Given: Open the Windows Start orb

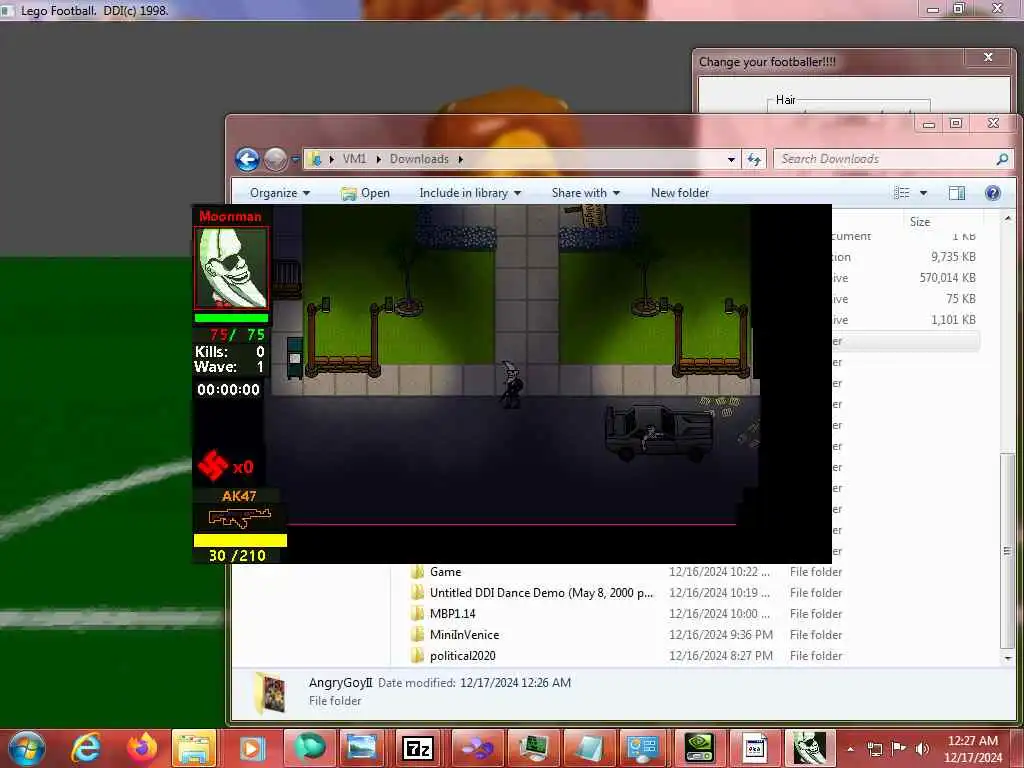Looking at the screenshot, I should pos(27,748).
